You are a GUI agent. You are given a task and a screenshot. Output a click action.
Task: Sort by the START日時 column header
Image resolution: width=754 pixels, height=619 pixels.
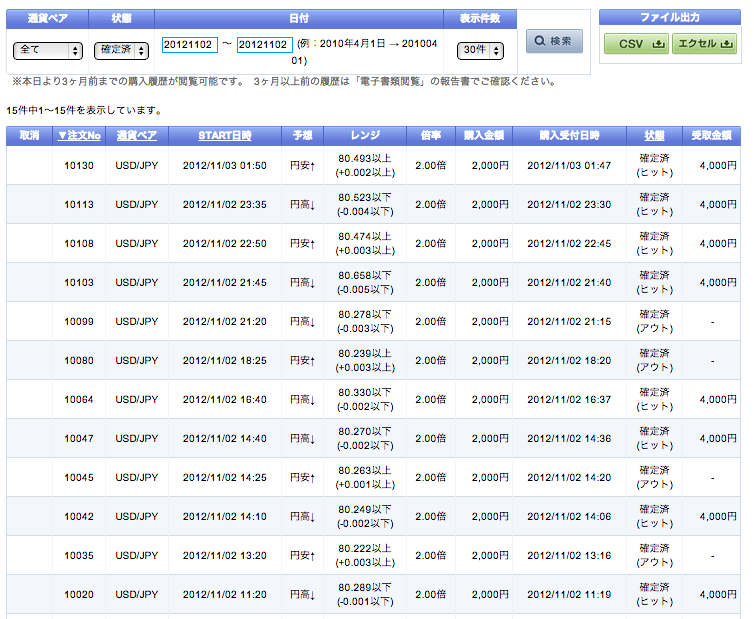point(225,136)
